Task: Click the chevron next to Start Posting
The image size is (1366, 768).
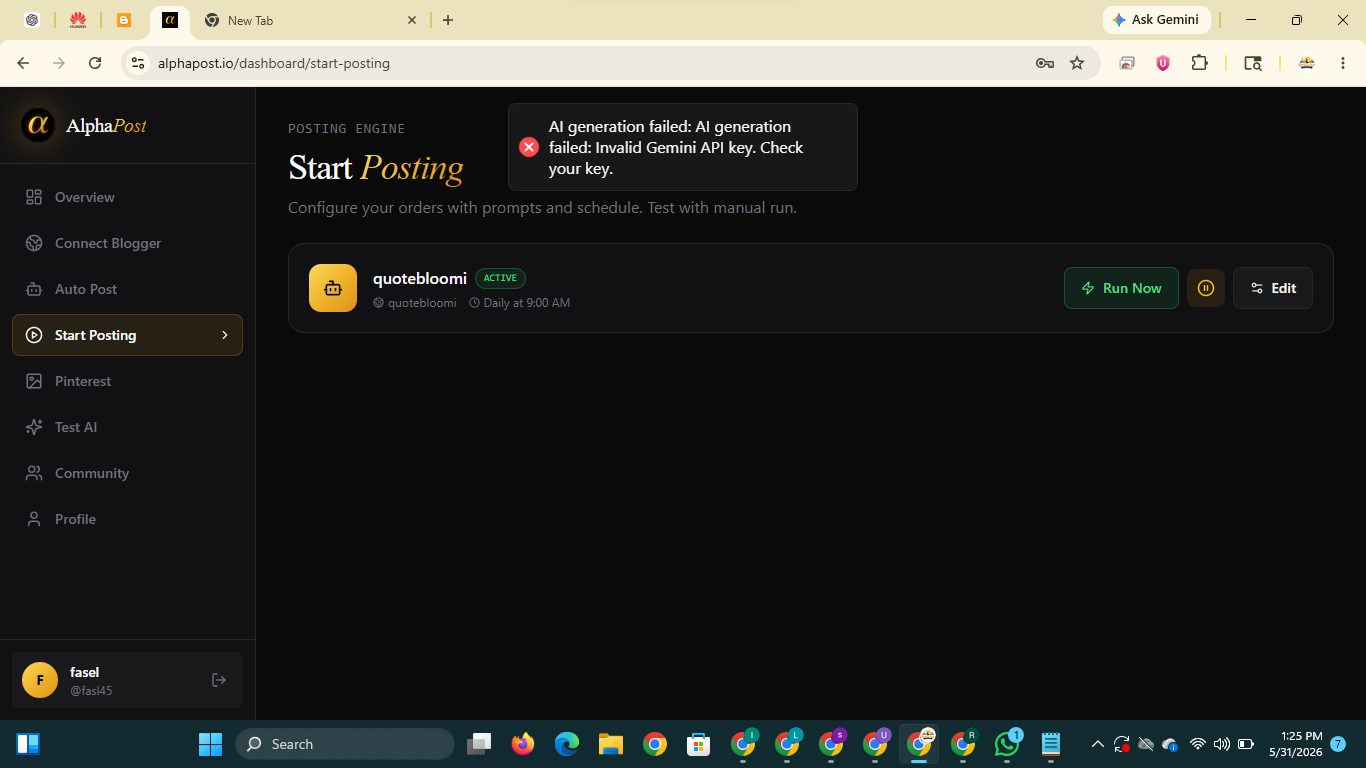Action: (225, 335)
